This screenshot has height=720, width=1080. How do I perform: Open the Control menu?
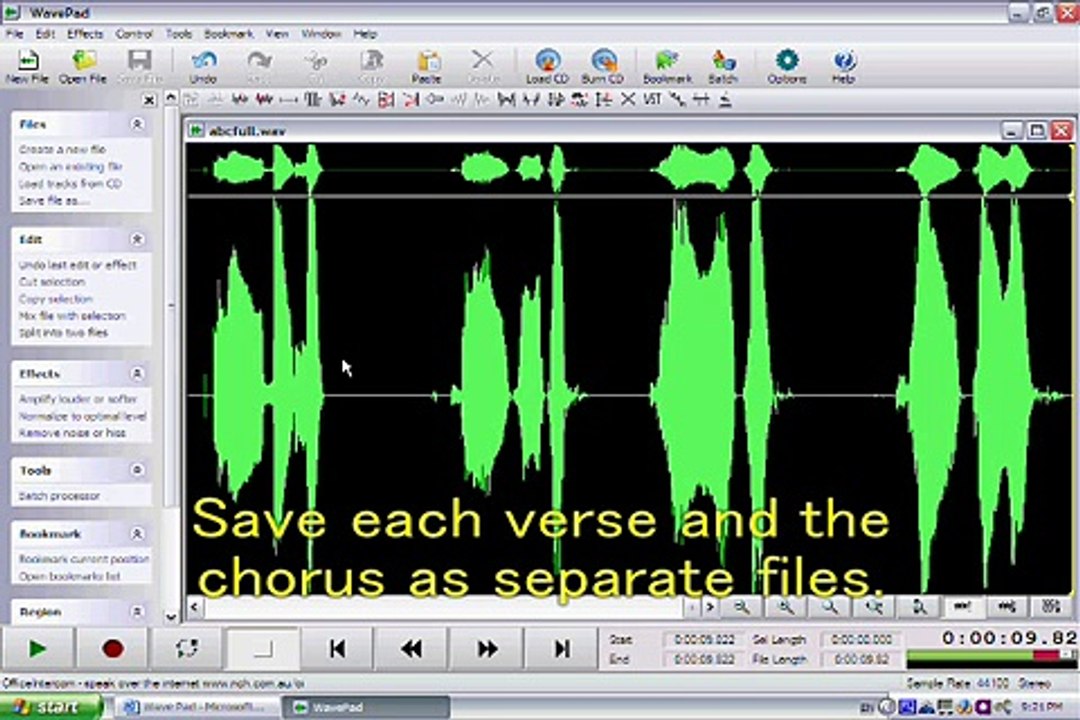134,34
